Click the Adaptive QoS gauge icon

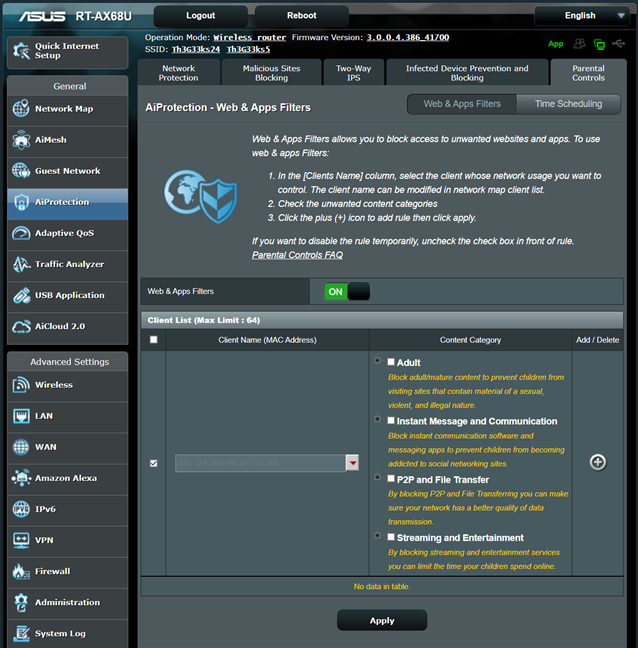(21, 233)
